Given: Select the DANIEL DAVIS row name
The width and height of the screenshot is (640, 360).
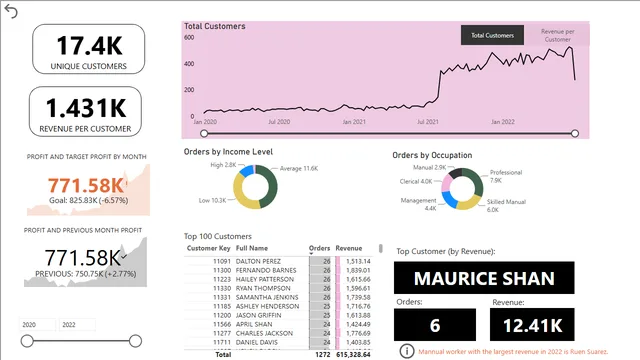Looking at the screenshot, I should (257, 342).
